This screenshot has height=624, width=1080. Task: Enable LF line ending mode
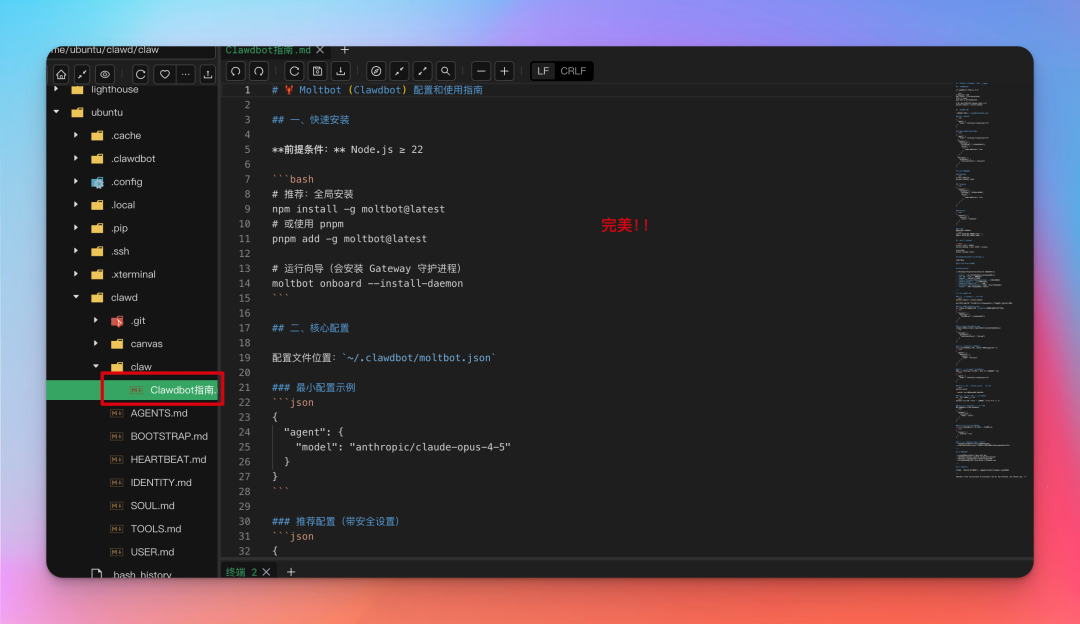[541, 71]
